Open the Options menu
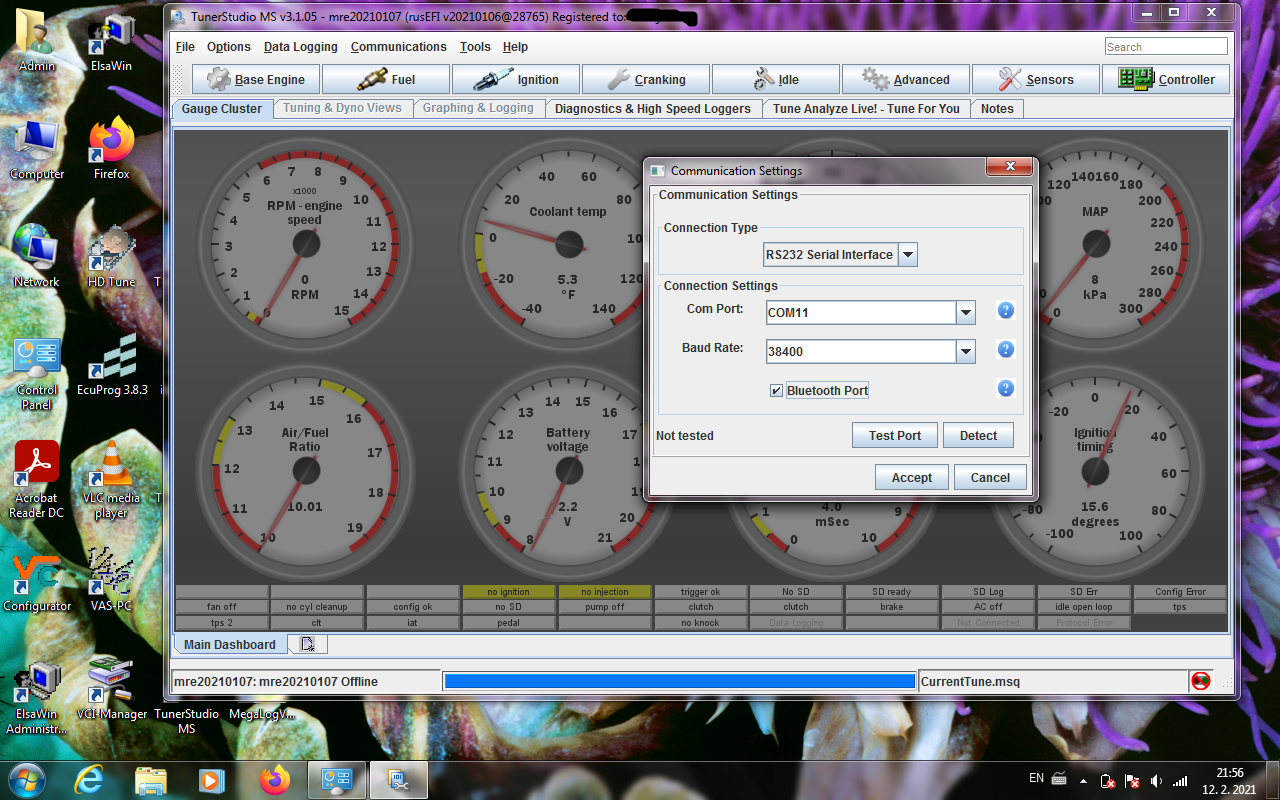Viewport: 1280px width, 800px height. click(x=229, y=47)
